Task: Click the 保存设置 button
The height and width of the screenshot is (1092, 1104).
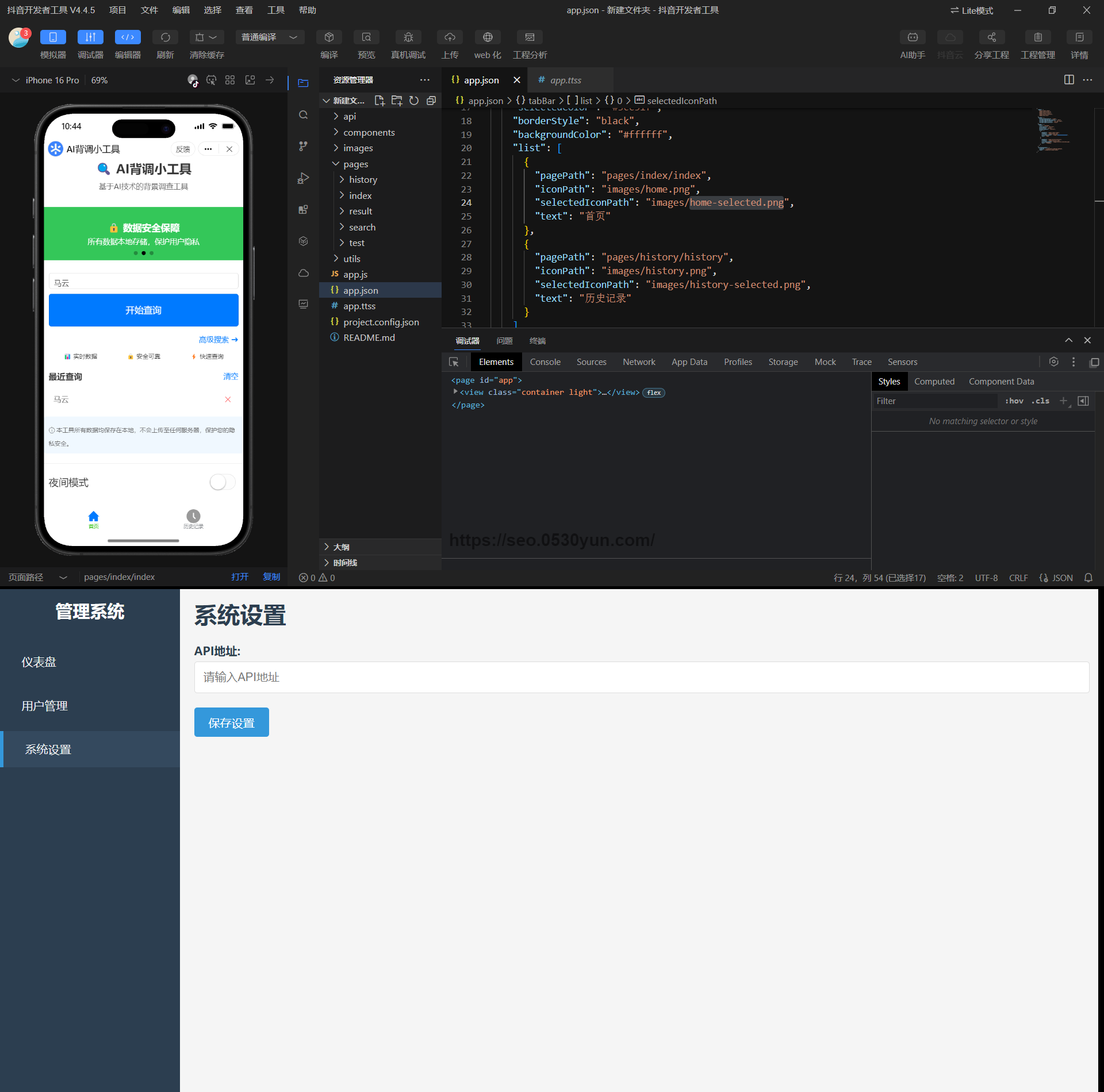Action: pos(231,722)
